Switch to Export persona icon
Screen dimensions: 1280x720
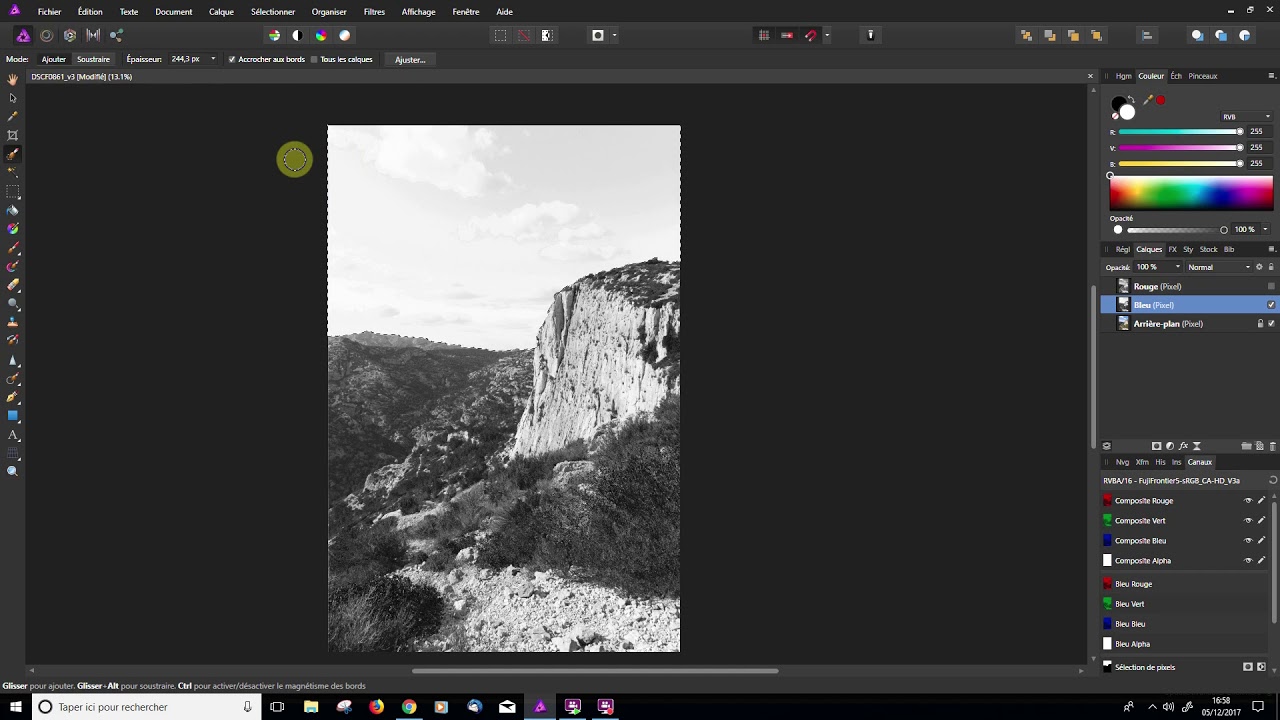[x=117, y=35]
